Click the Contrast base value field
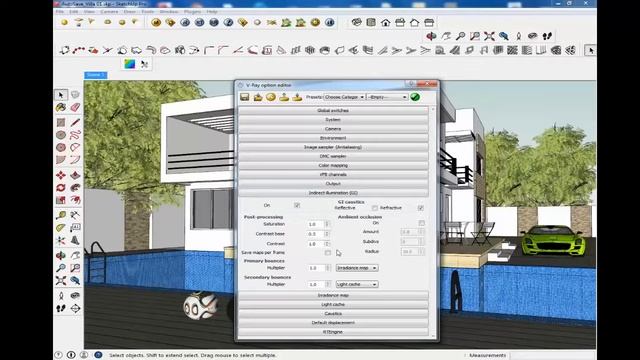 316,234
